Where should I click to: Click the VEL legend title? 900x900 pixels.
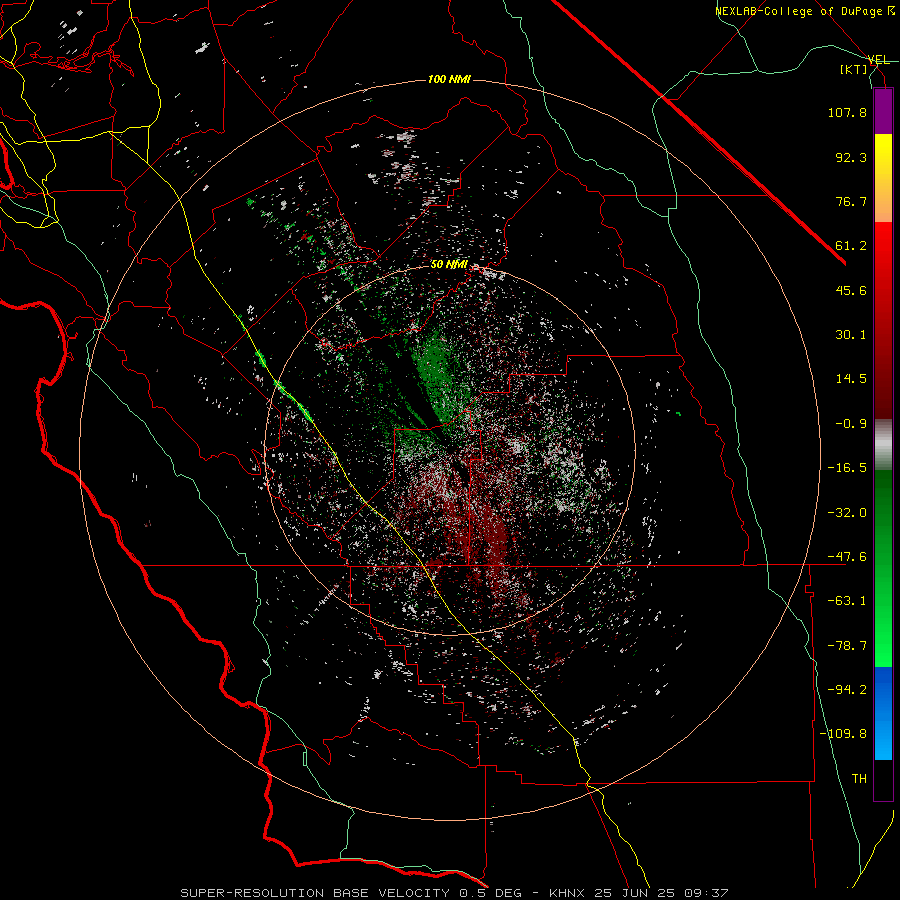879,60
